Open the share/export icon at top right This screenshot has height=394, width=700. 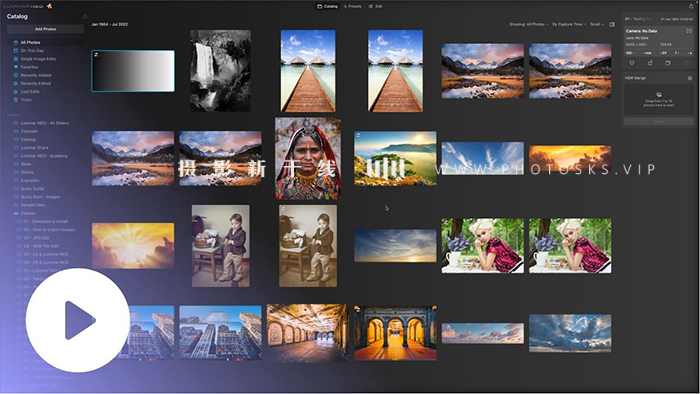[x=691, y=6]
